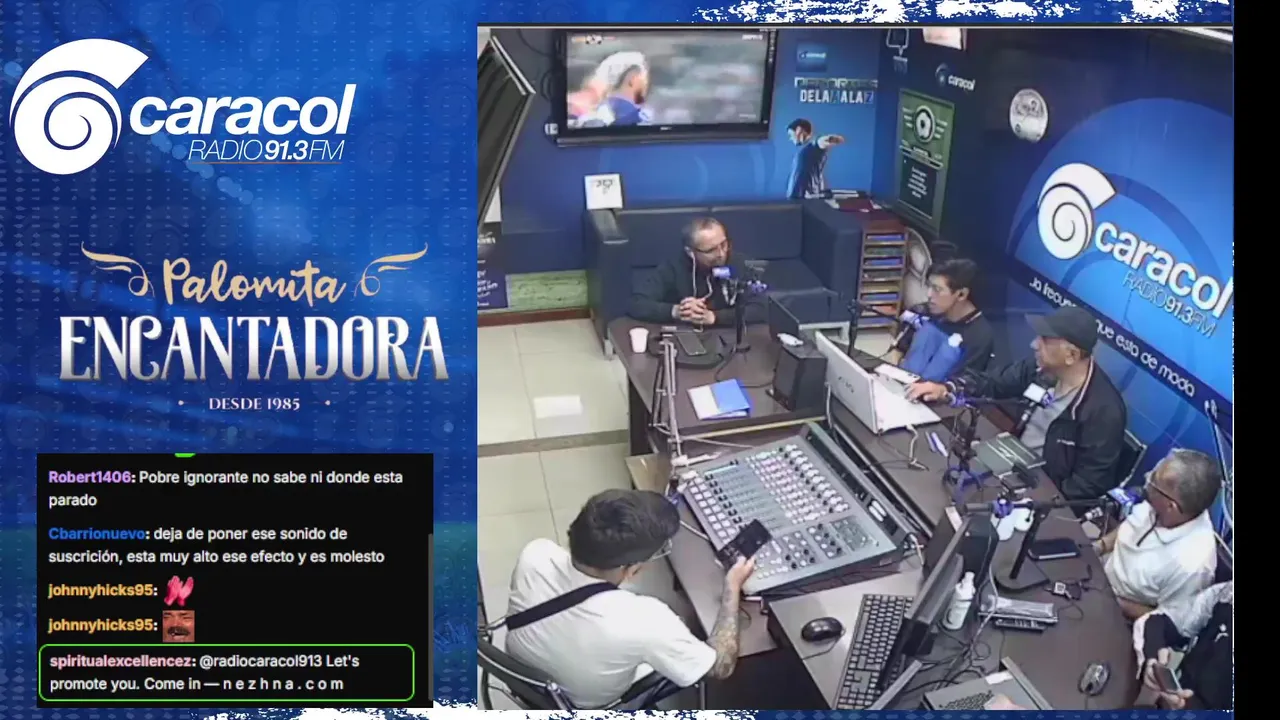Screen dimensions: 1280x720
Task: Select the message about "sonido de suscripción"
Action: click(217, 545)
